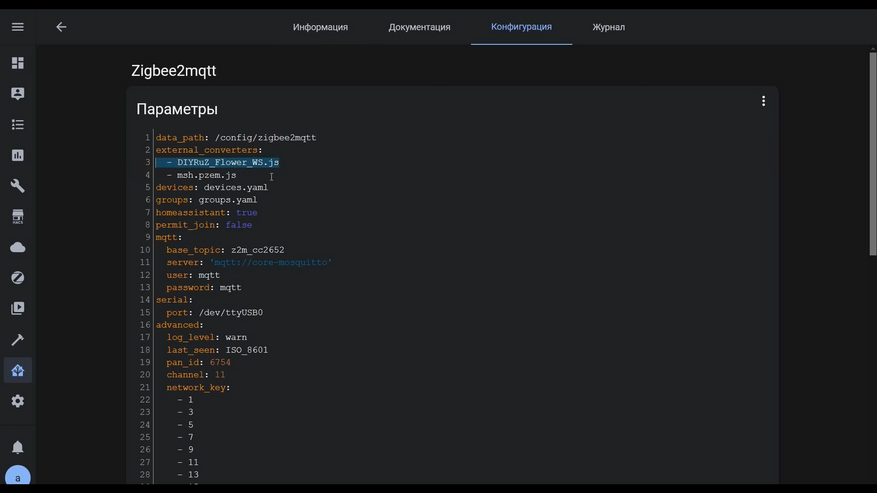This screenshot has height=493, width=877.
Task: Go back using the arrow button
Action: coord(61,27)
